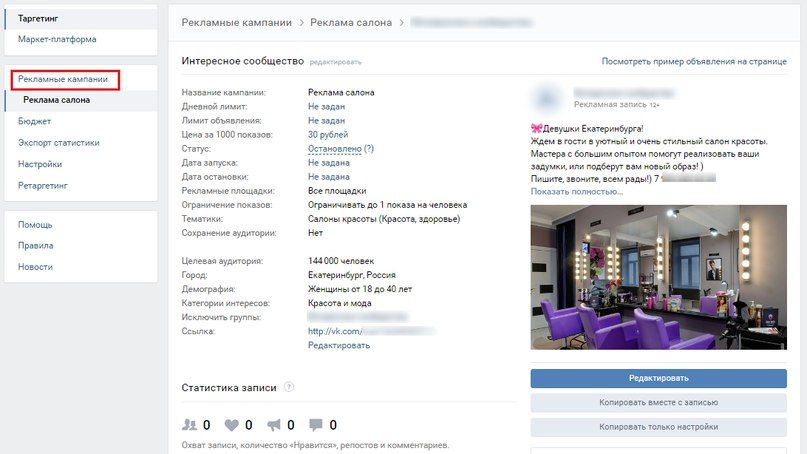Click Реклама салона in the breadcrumb
This screenshot has width=807, height=454.
coord(350,23)
